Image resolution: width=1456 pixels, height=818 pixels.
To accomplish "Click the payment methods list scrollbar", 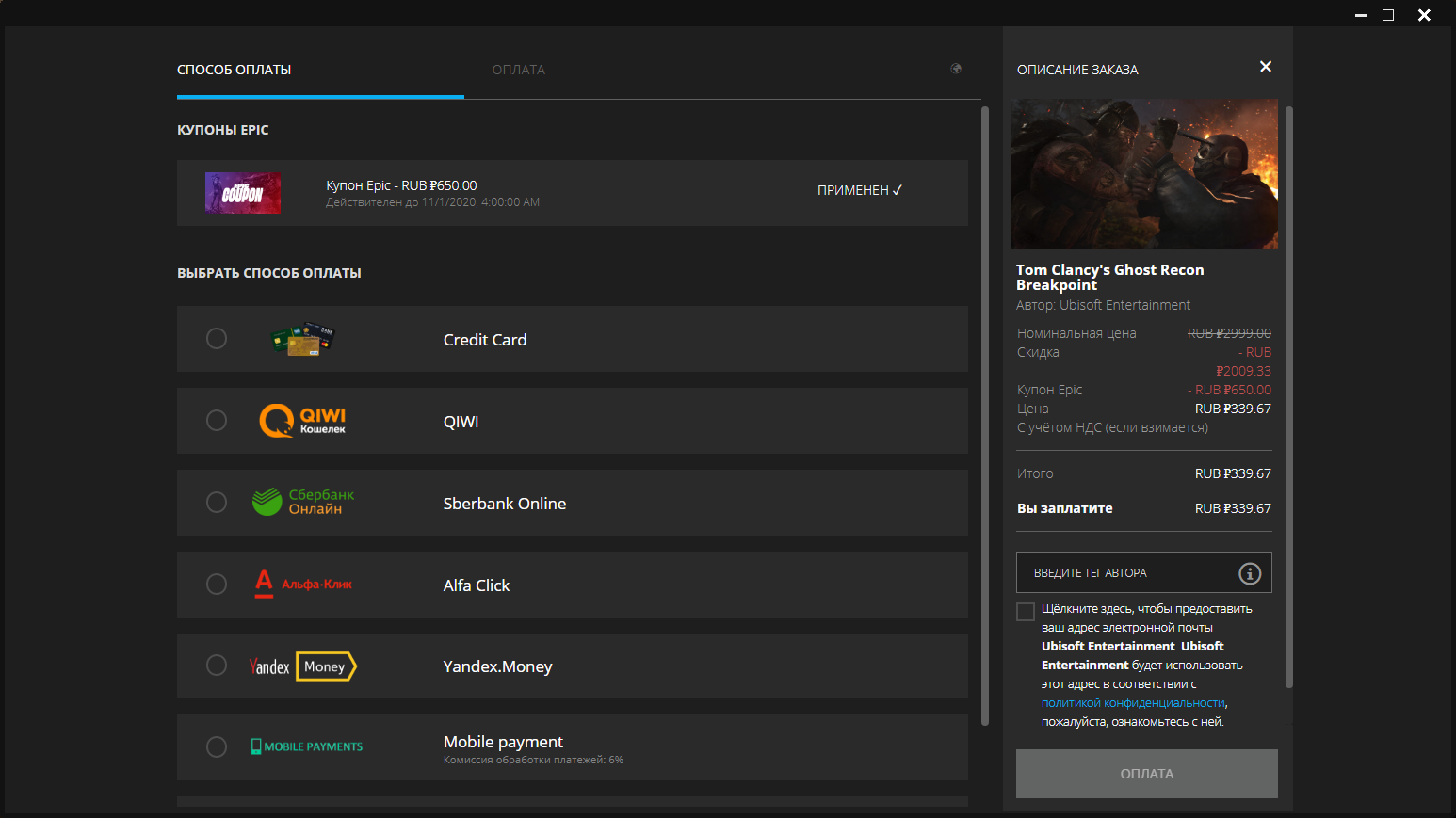I will point(985,415).
